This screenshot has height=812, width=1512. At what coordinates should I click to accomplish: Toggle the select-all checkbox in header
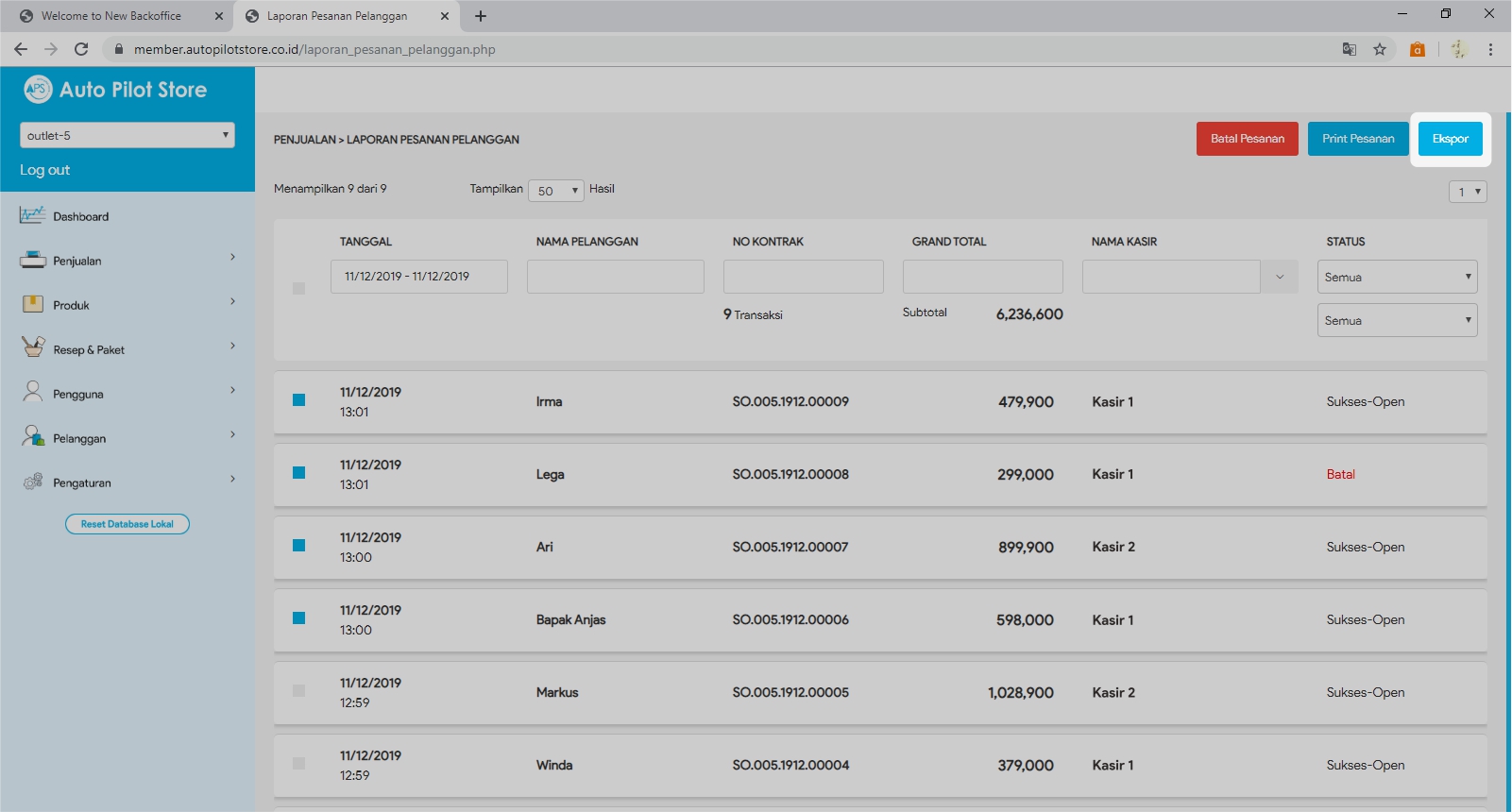(x=298, y=288)
